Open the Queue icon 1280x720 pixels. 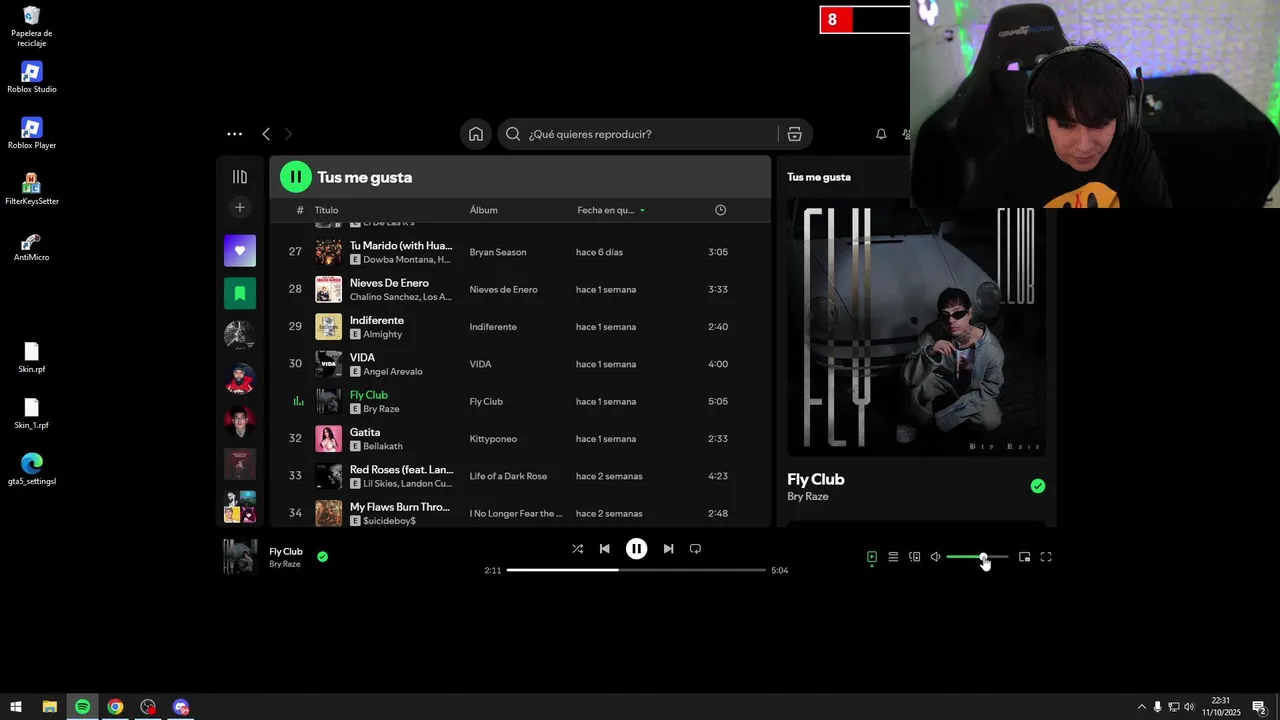tap(893, 557)
